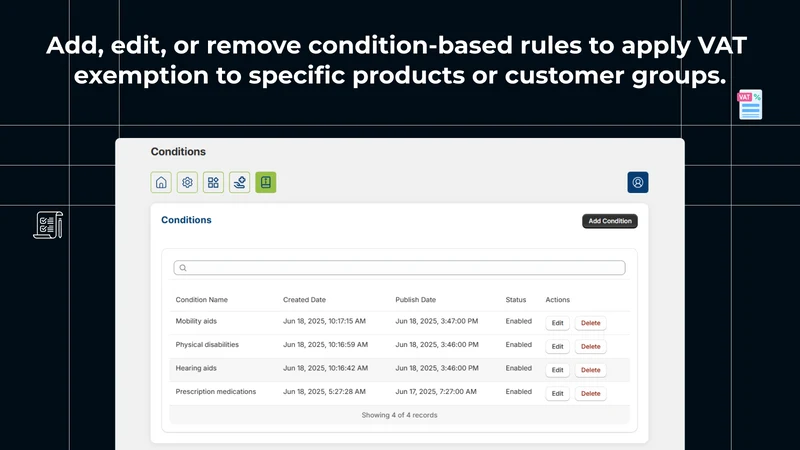
Task: Click the Status column header
Action: pos(515,299)
